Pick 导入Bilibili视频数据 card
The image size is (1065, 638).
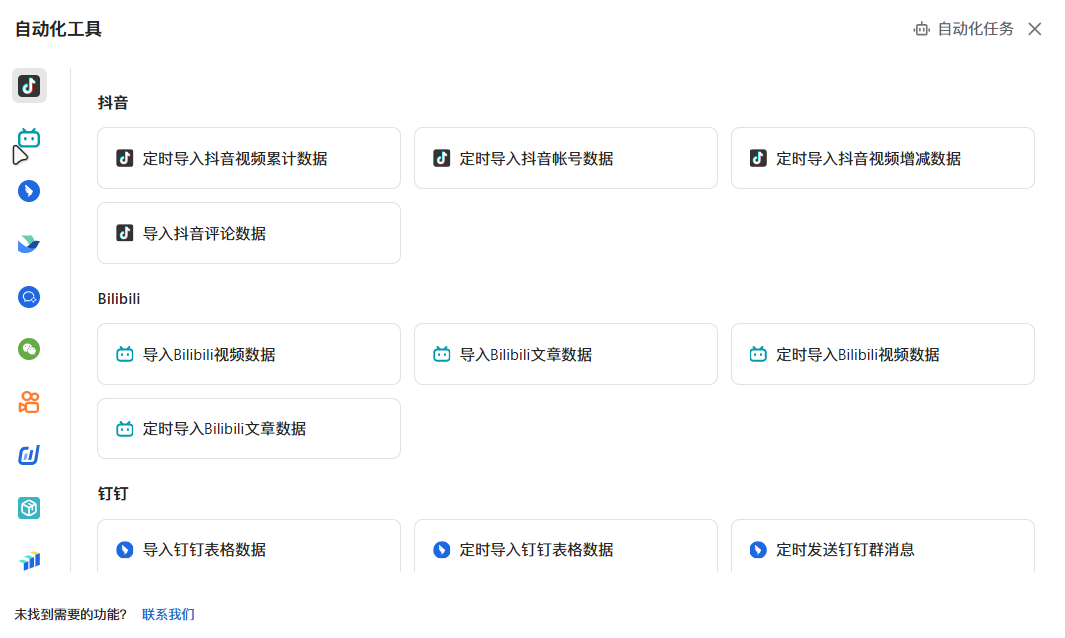249,354
